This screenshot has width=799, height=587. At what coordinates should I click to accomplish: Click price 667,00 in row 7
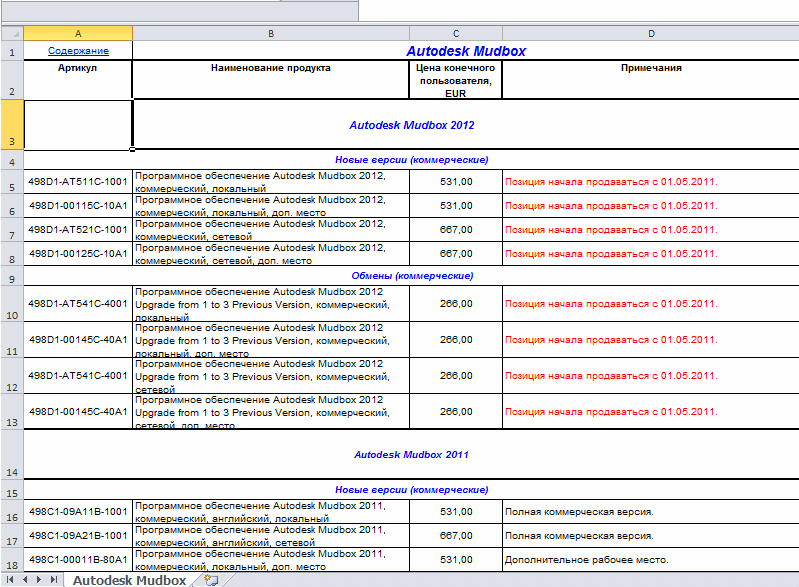(456, 230)
